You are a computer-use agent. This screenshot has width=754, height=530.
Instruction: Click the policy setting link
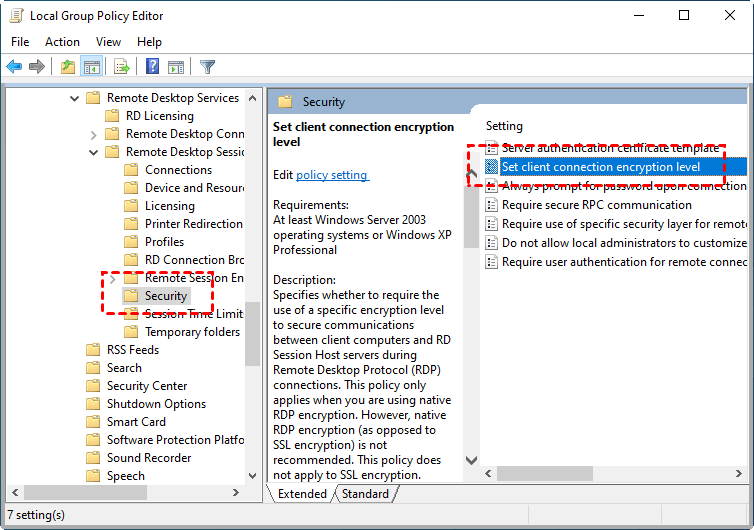(332, 175)
